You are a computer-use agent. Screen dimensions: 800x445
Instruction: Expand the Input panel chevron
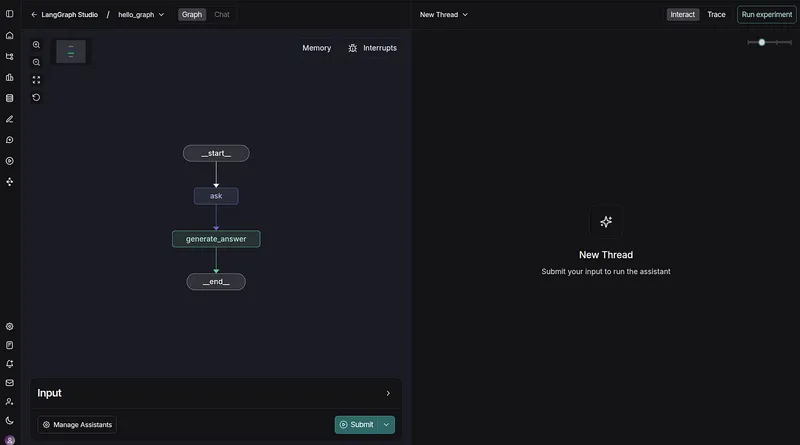(x=388, y=393)
